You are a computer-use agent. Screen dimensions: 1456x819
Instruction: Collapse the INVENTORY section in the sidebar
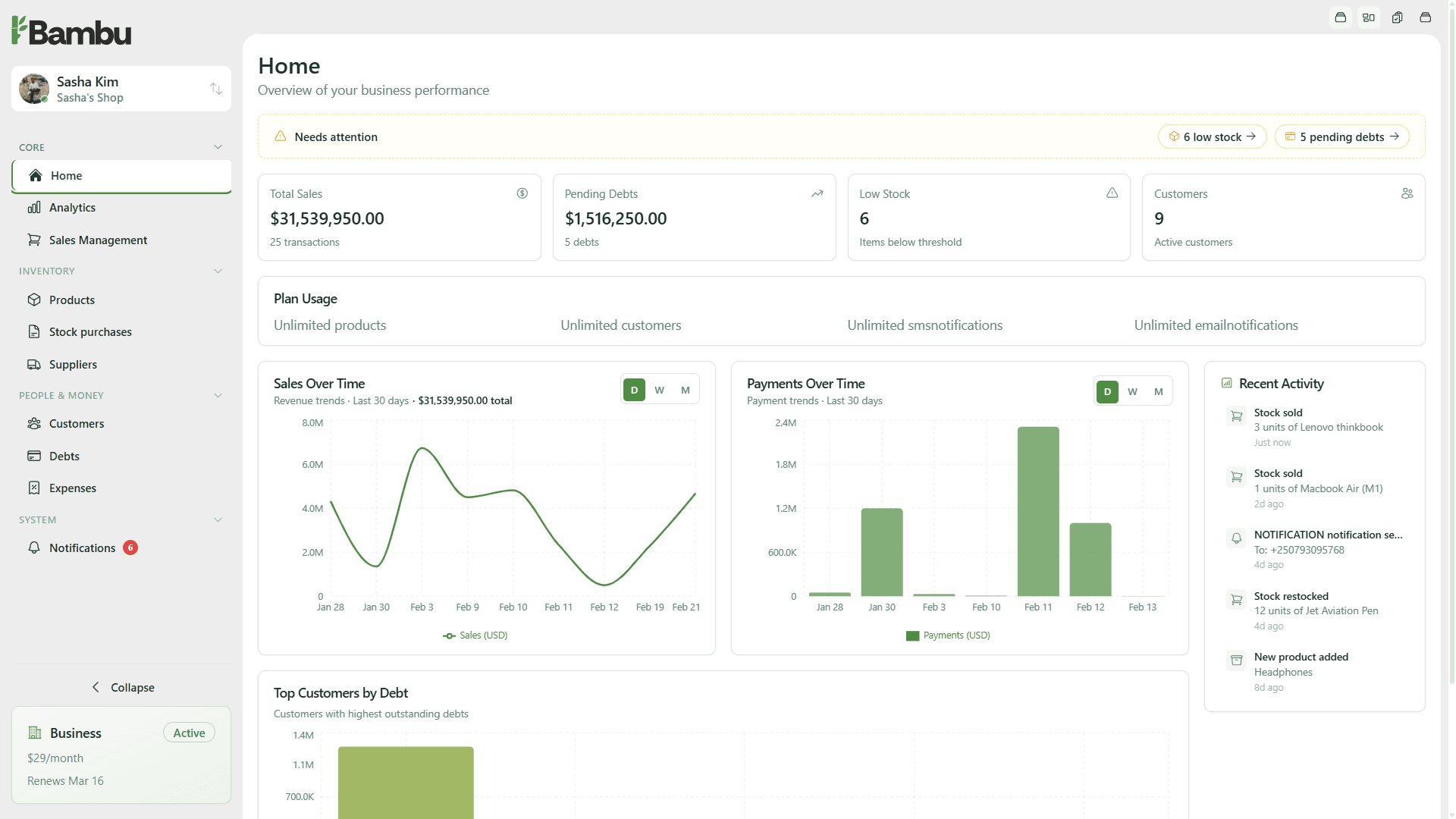tap(218, 271)
